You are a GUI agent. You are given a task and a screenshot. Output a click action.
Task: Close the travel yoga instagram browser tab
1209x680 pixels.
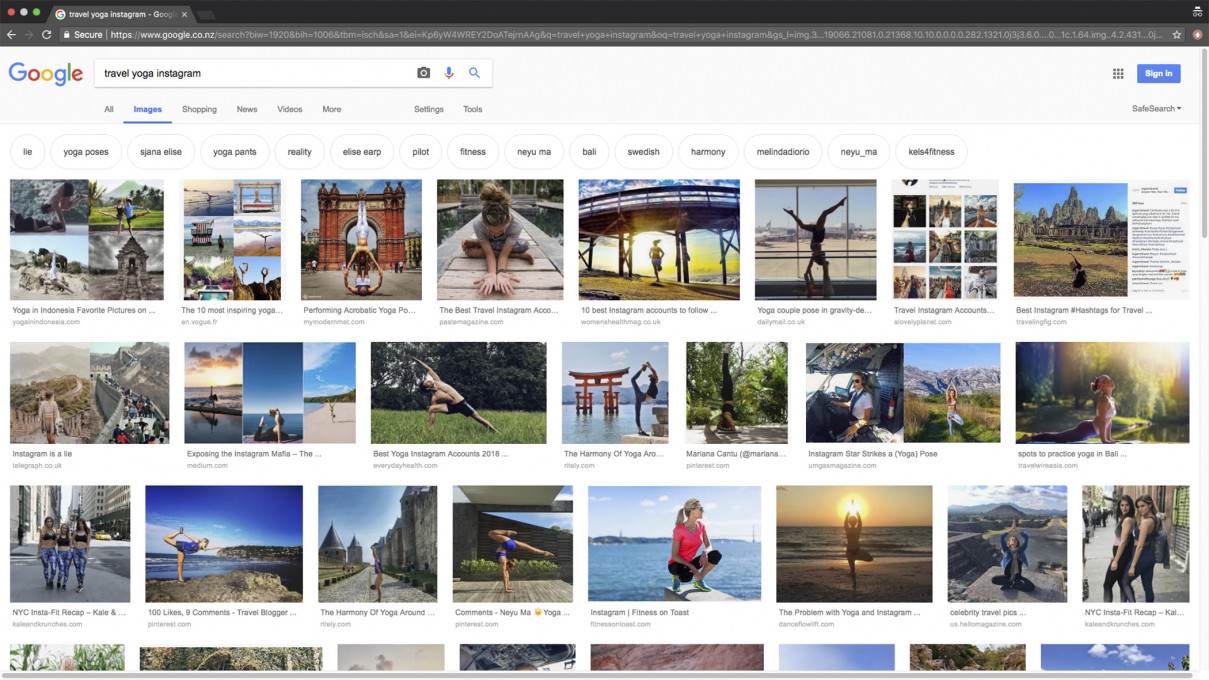(x=184, y=14)
